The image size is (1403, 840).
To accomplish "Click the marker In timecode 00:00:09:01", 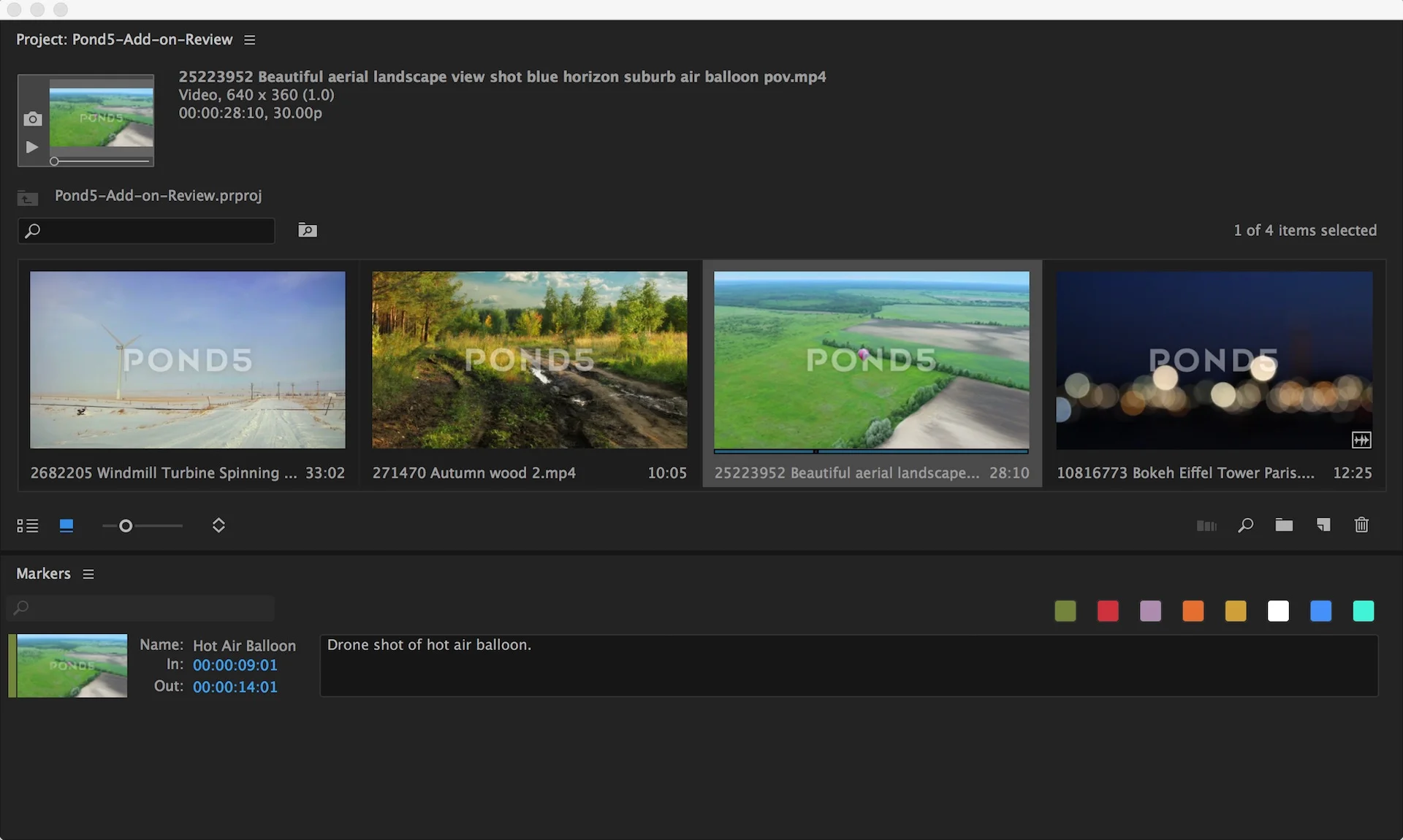I will (x=235, y=665).
